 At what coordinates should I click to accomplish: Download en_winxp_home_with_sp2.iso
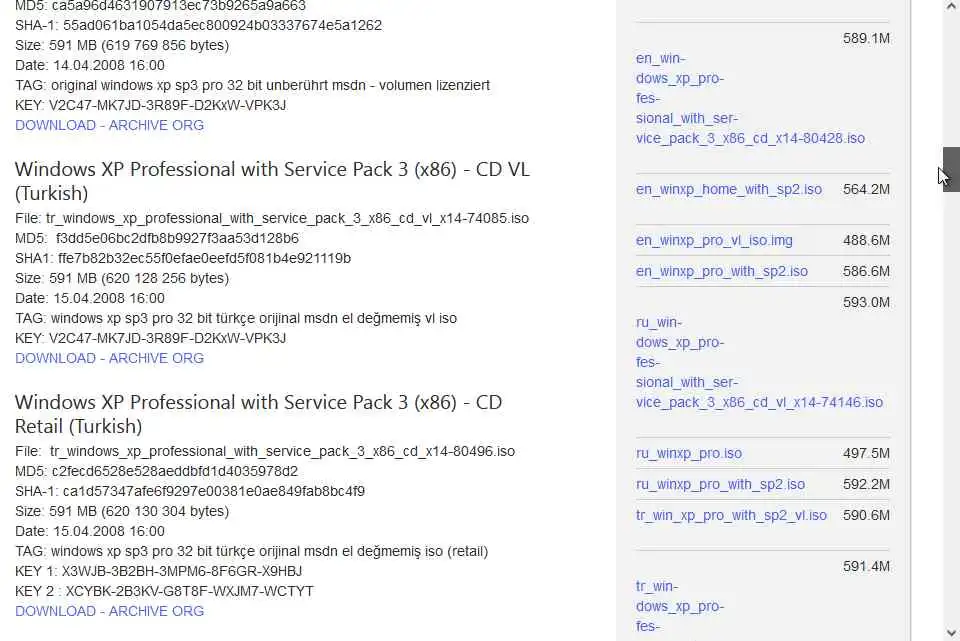[x=729, y=189]
